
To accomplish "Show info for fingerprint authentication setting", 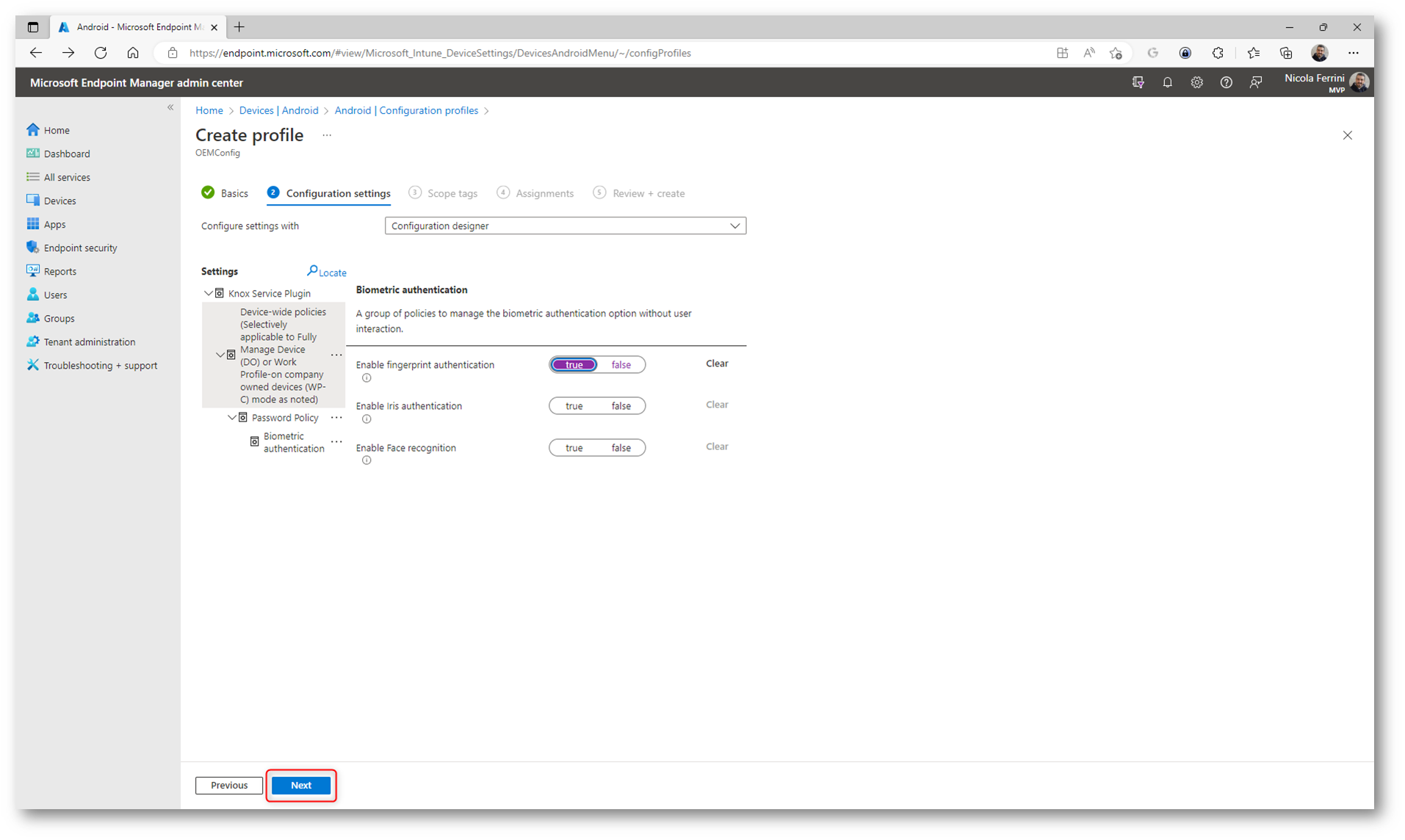I will [x=366, y=377].
